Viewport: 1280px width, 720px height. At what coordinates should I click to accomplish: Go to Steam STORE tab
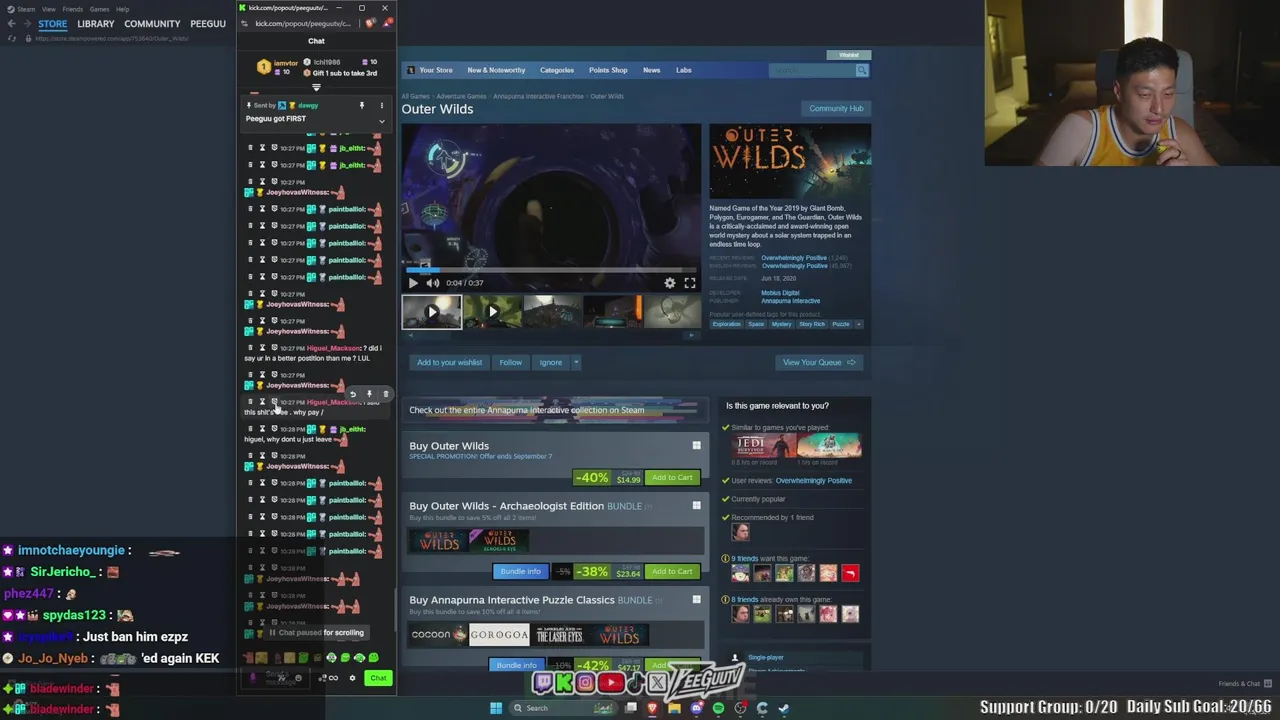pos(52,23)
